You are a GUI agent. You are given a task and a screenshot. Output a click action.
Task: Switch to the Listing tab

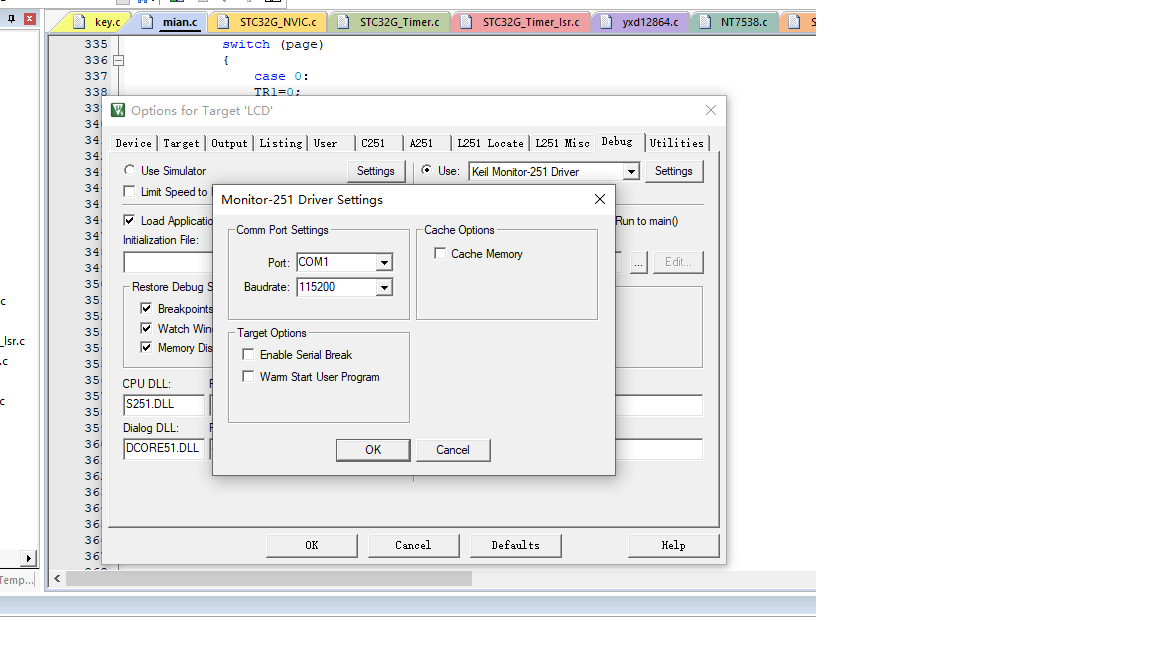[x=281, y=143]
